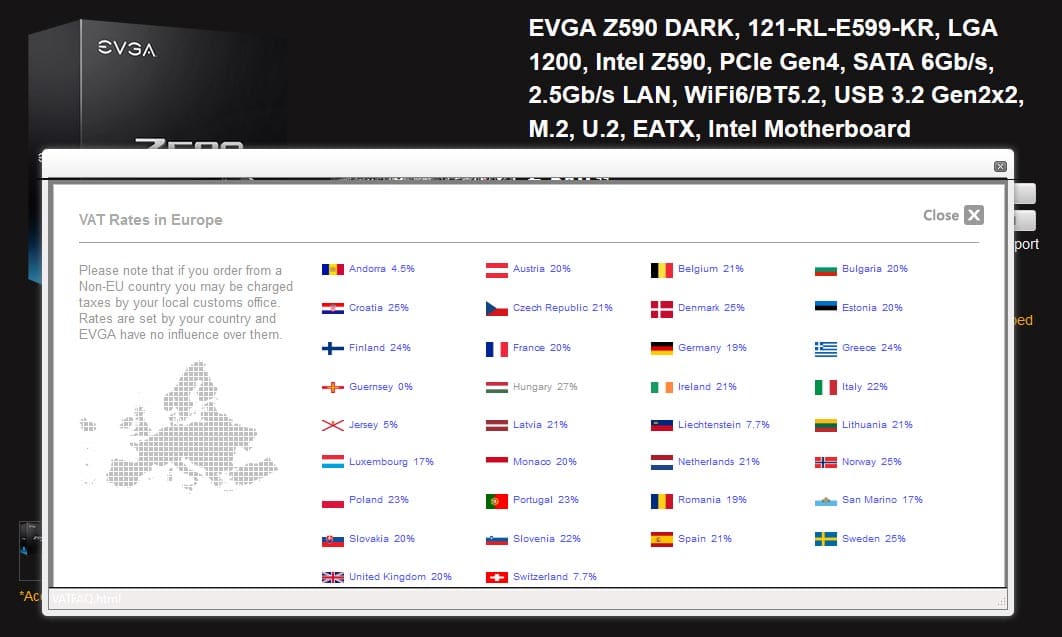Click the San Marino flag icon
This screenshot has width=1062, height=637.
(826, 502)
